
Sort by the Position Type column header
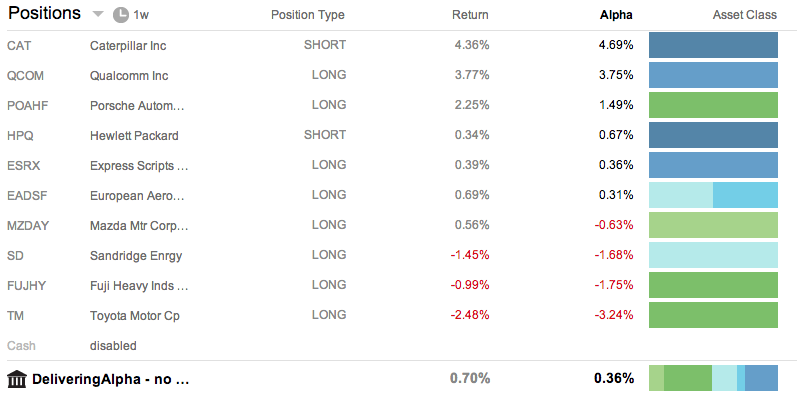point(308,15)
